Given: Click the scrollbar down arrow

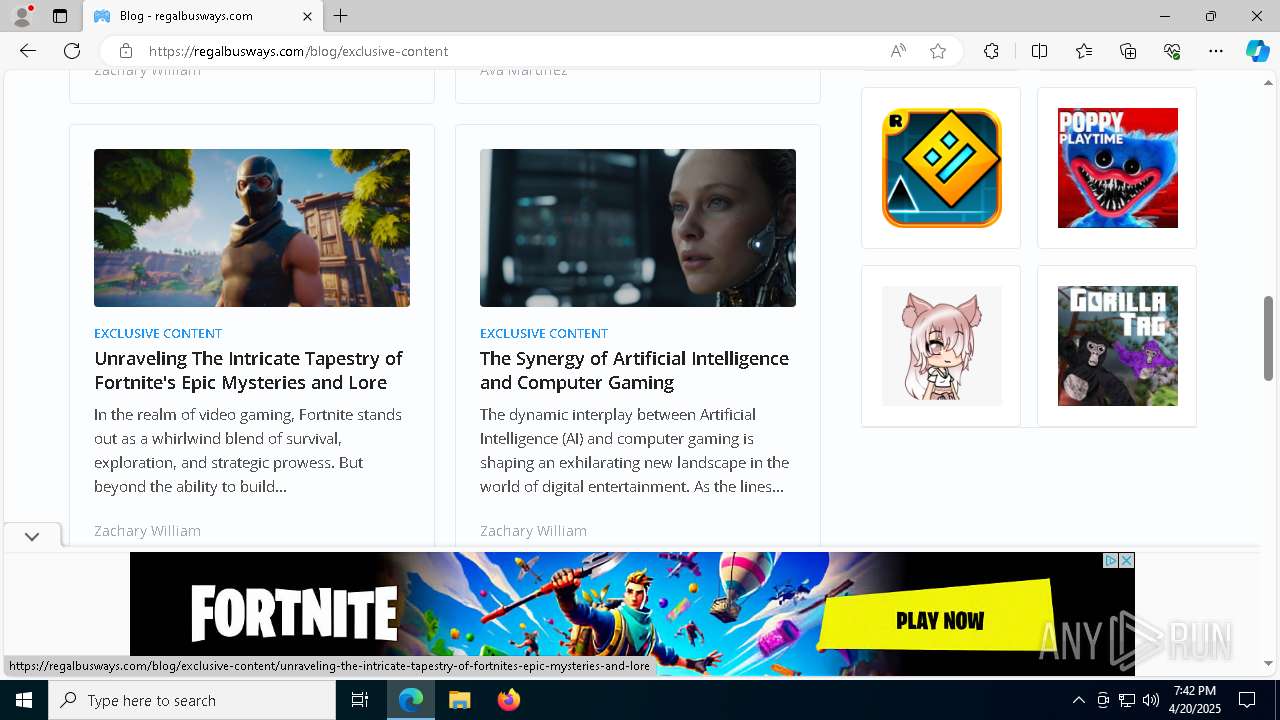Looking at the screenshot, I should point(1268,663).
